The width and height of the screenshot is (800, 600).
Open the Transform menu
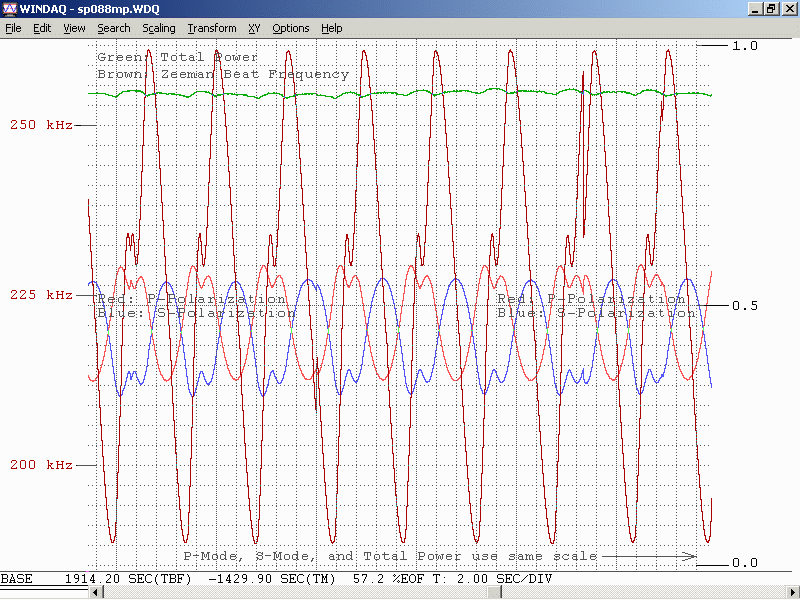point(212,28)
